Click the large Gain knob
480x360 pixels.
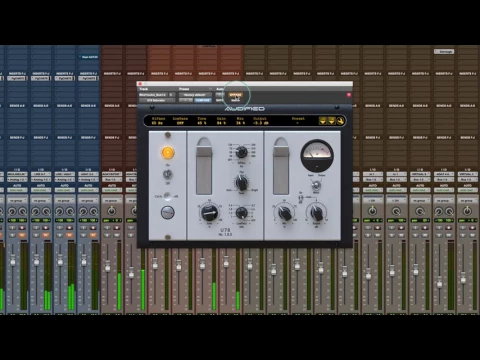[209, 213]
